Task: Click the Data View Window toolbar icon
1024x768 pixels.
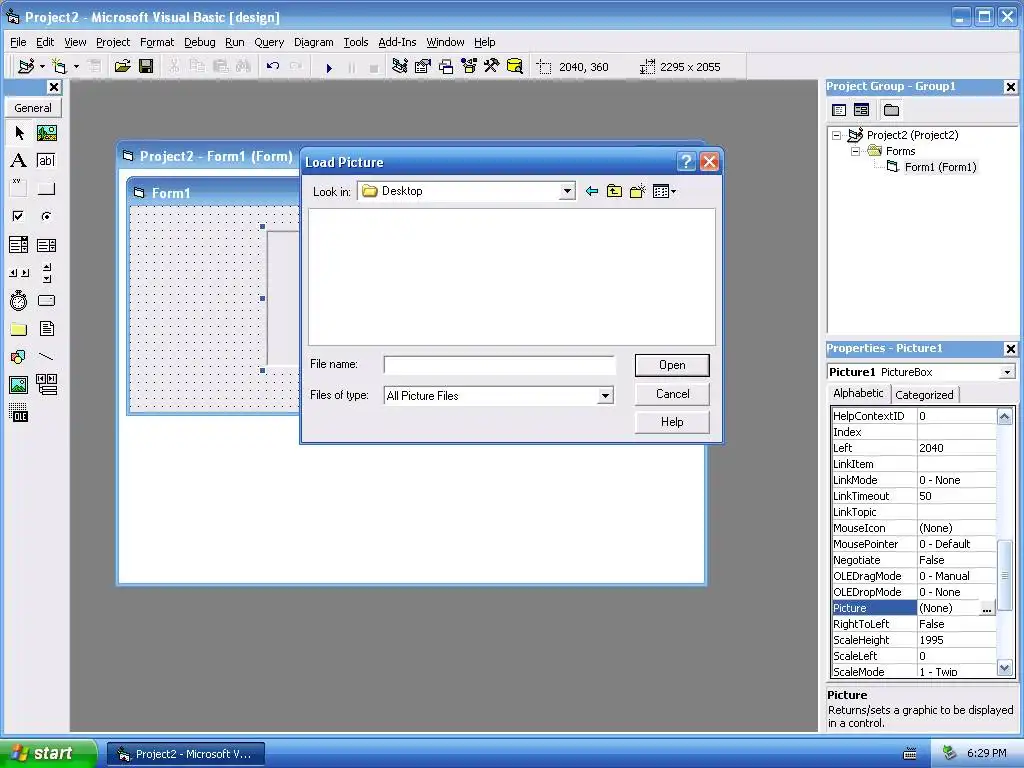Action: click(515, 66)
